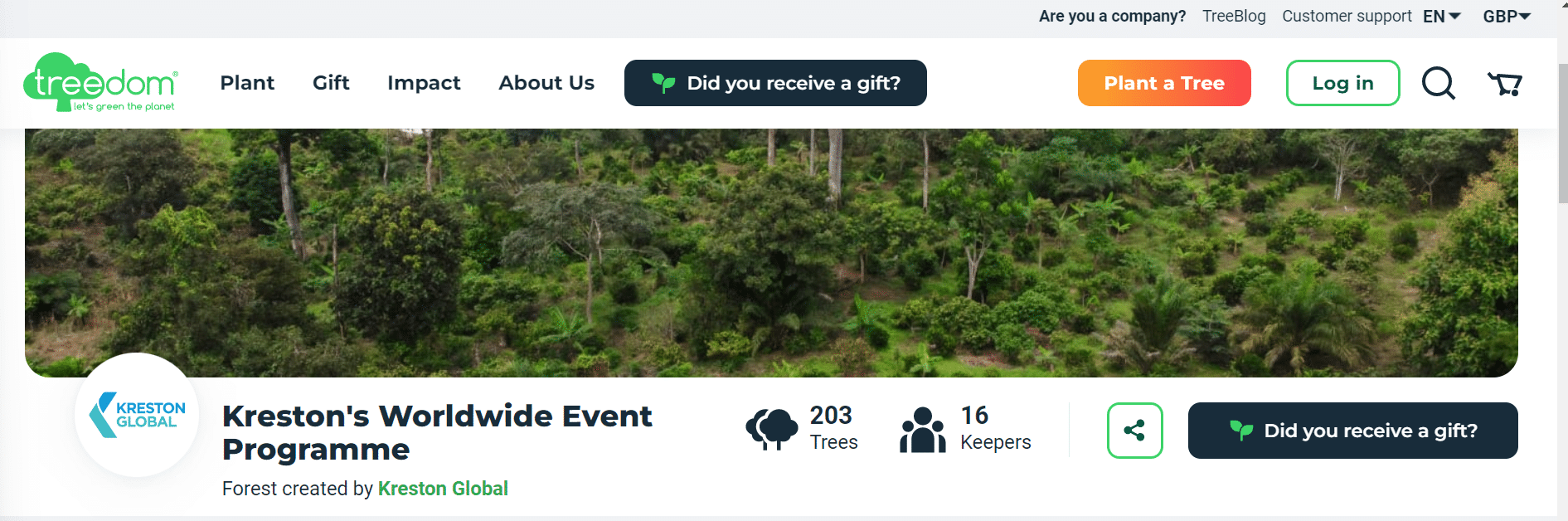Open the About Us menu
This screenshot has width=1568, height=521.
click(x=546, y=83)
